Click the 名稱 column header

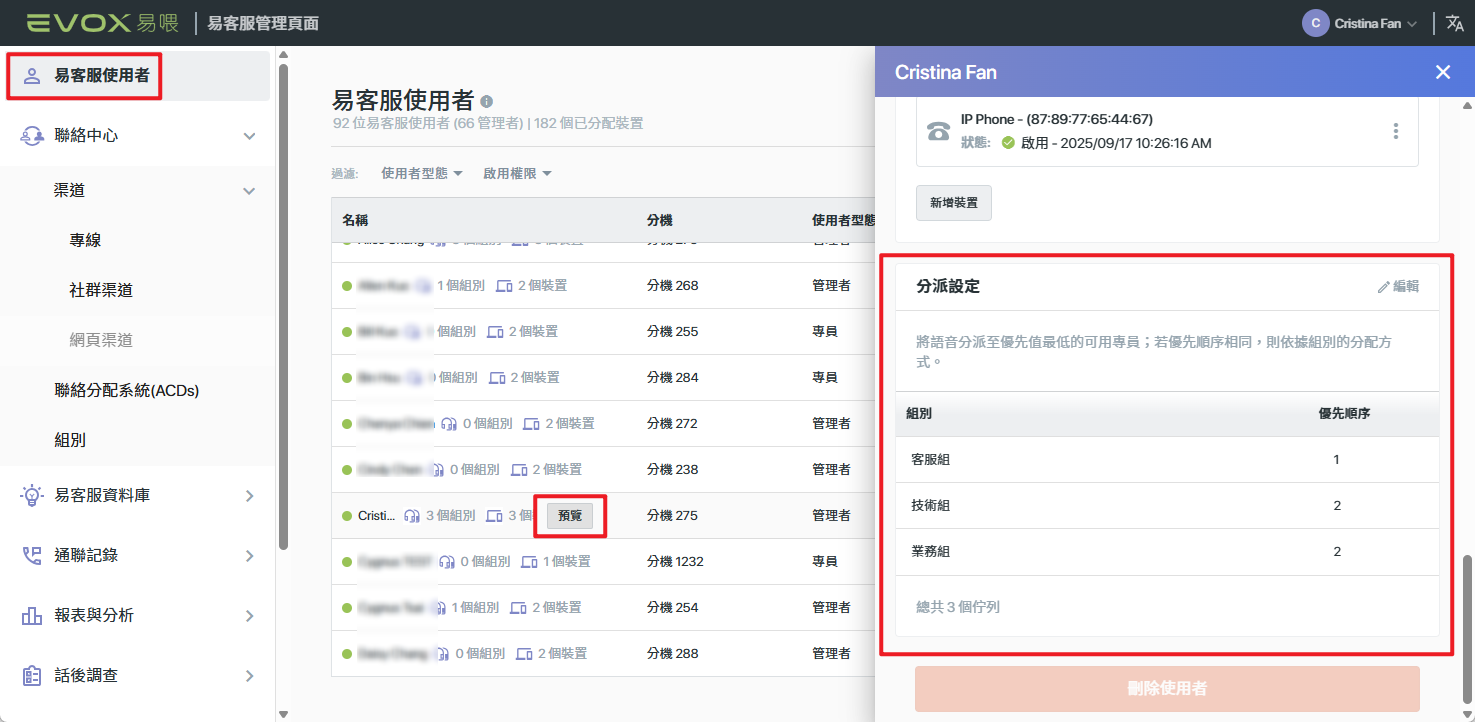pyautogui.click(x=356, y=220)
